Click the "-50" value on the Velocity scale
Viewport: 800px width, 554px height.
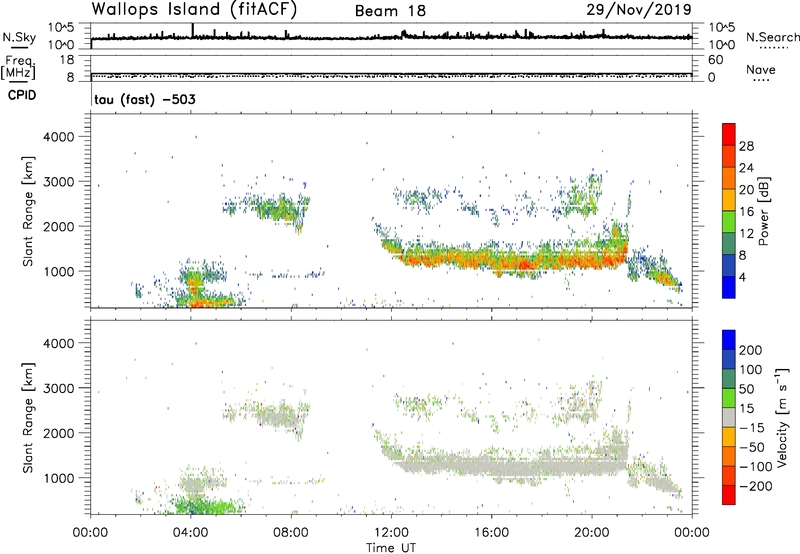pyautogui.click(x=752, y=447)
